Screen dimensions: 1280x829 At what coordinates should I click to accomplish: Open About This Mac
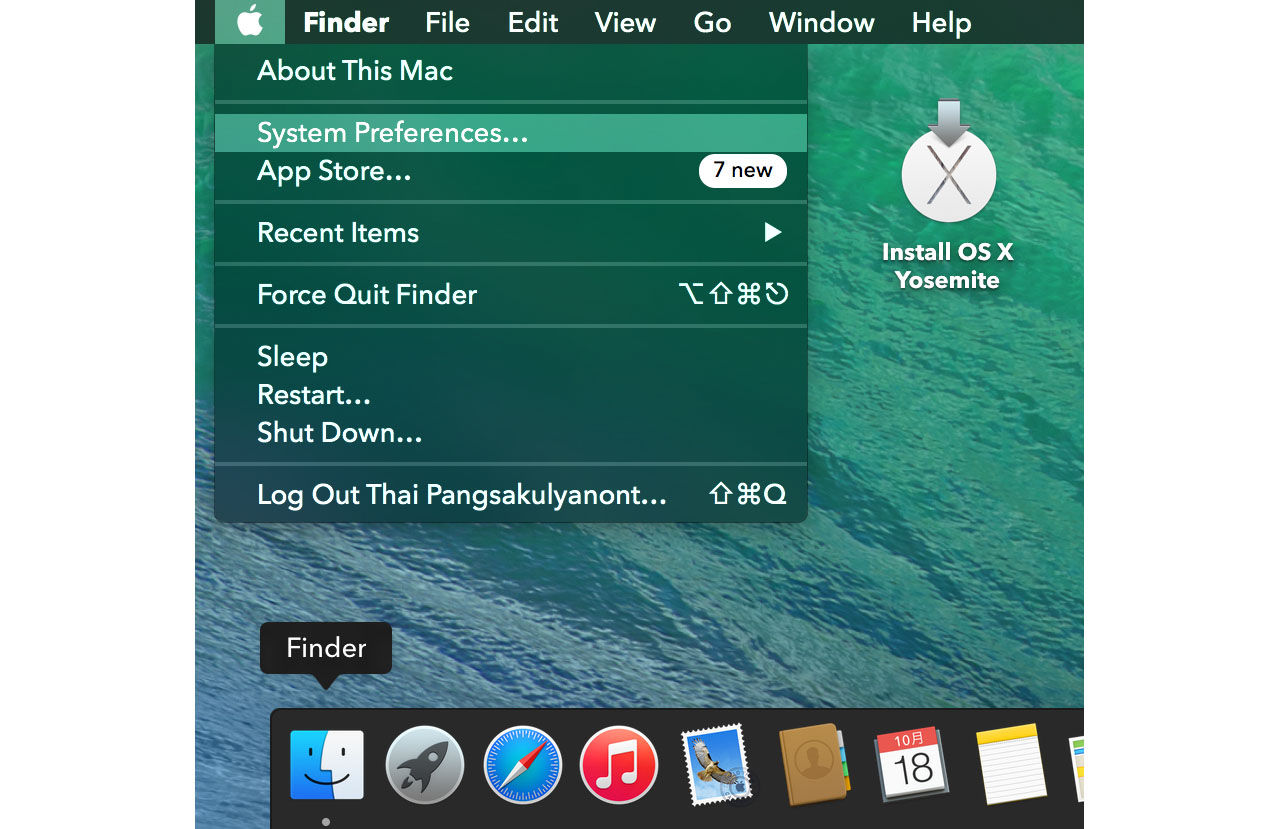[355, 70]
